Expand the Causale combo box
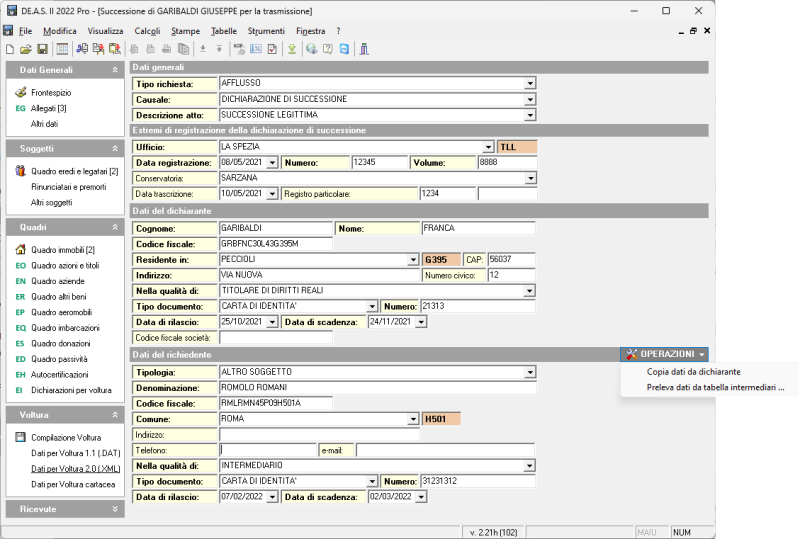This screenshot has height=539, width=800. point(530,100)
